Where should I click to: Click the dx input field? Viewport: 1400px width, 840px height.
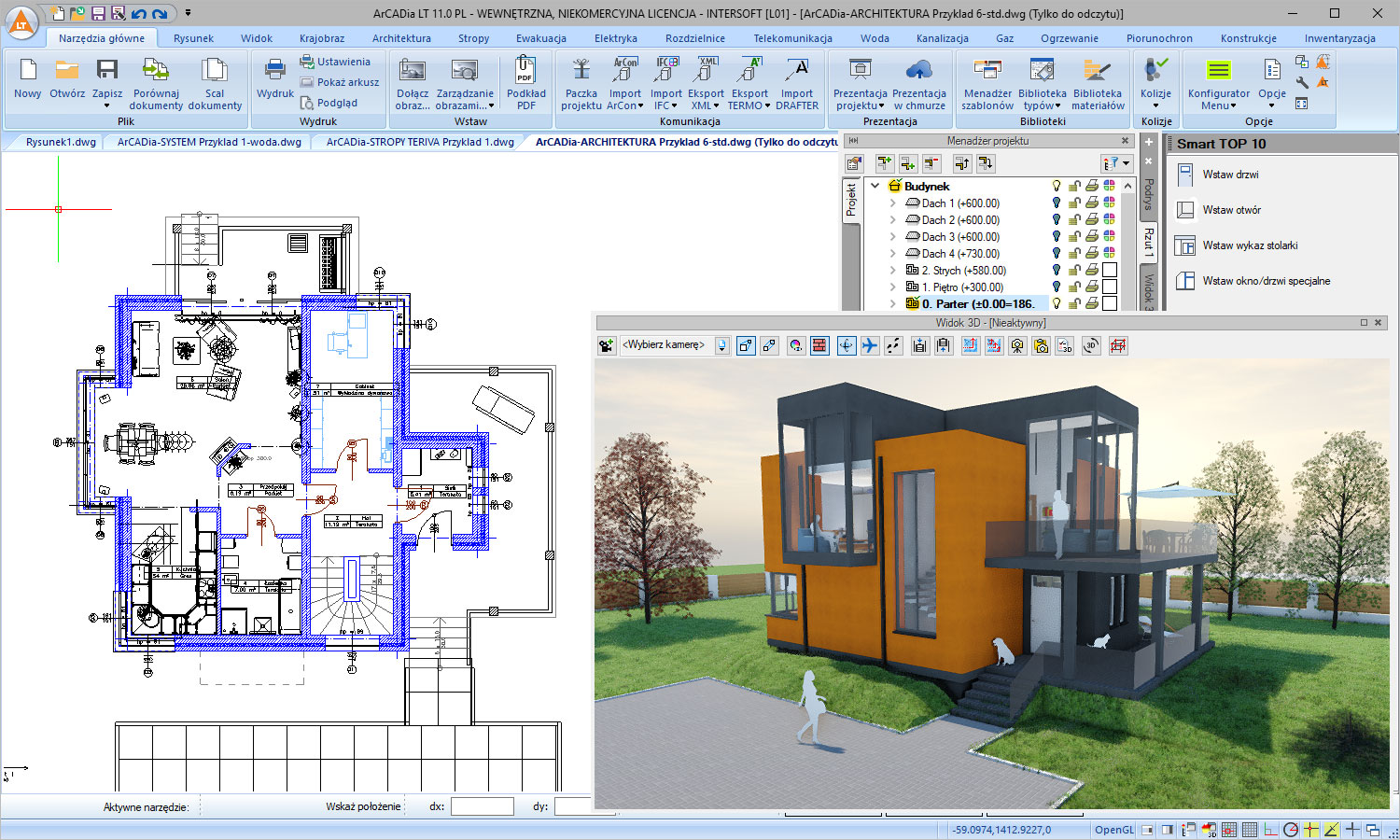(482, 806)
